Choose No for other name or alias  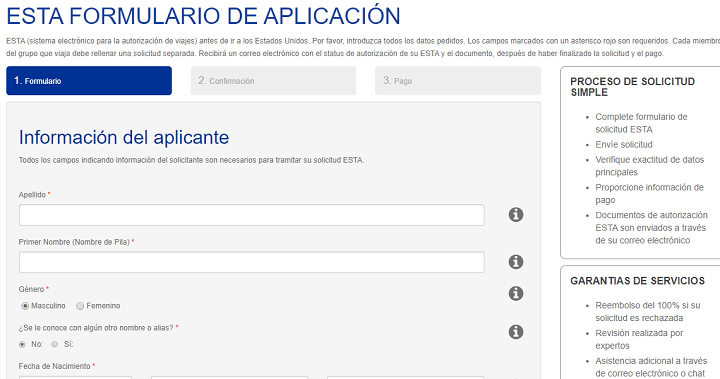click(x=22, y=345)
